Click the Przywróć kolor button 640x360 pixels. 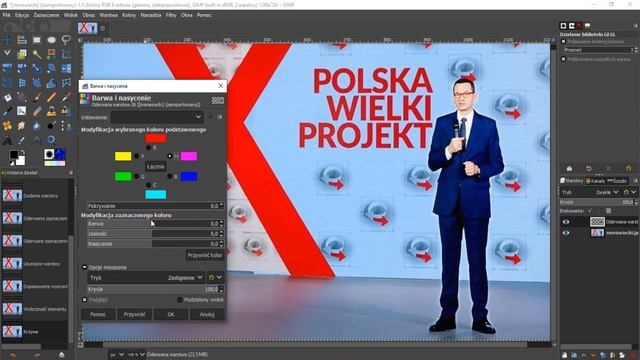pyautogui.click(x=205, y=256)
